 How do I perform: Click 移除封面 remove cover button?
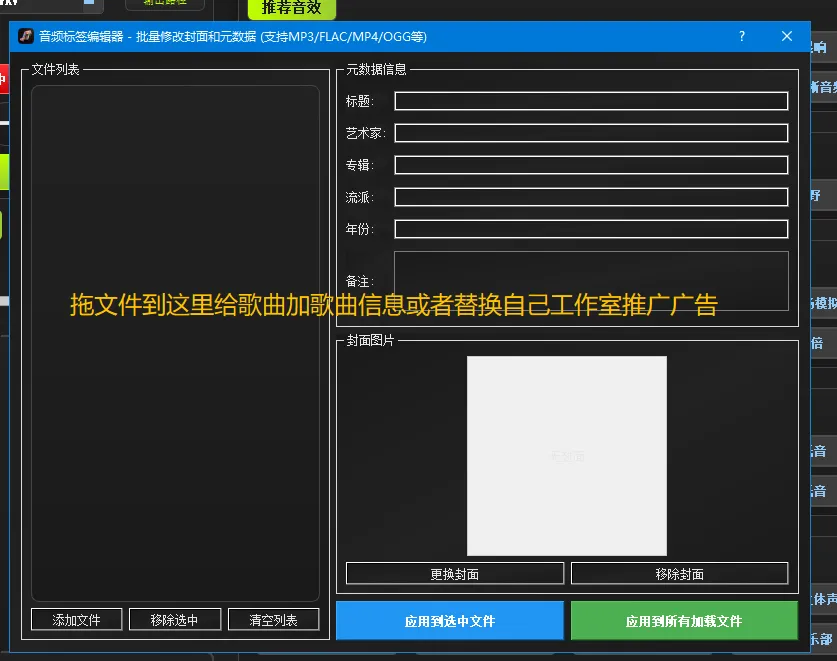tap(680, 574)
